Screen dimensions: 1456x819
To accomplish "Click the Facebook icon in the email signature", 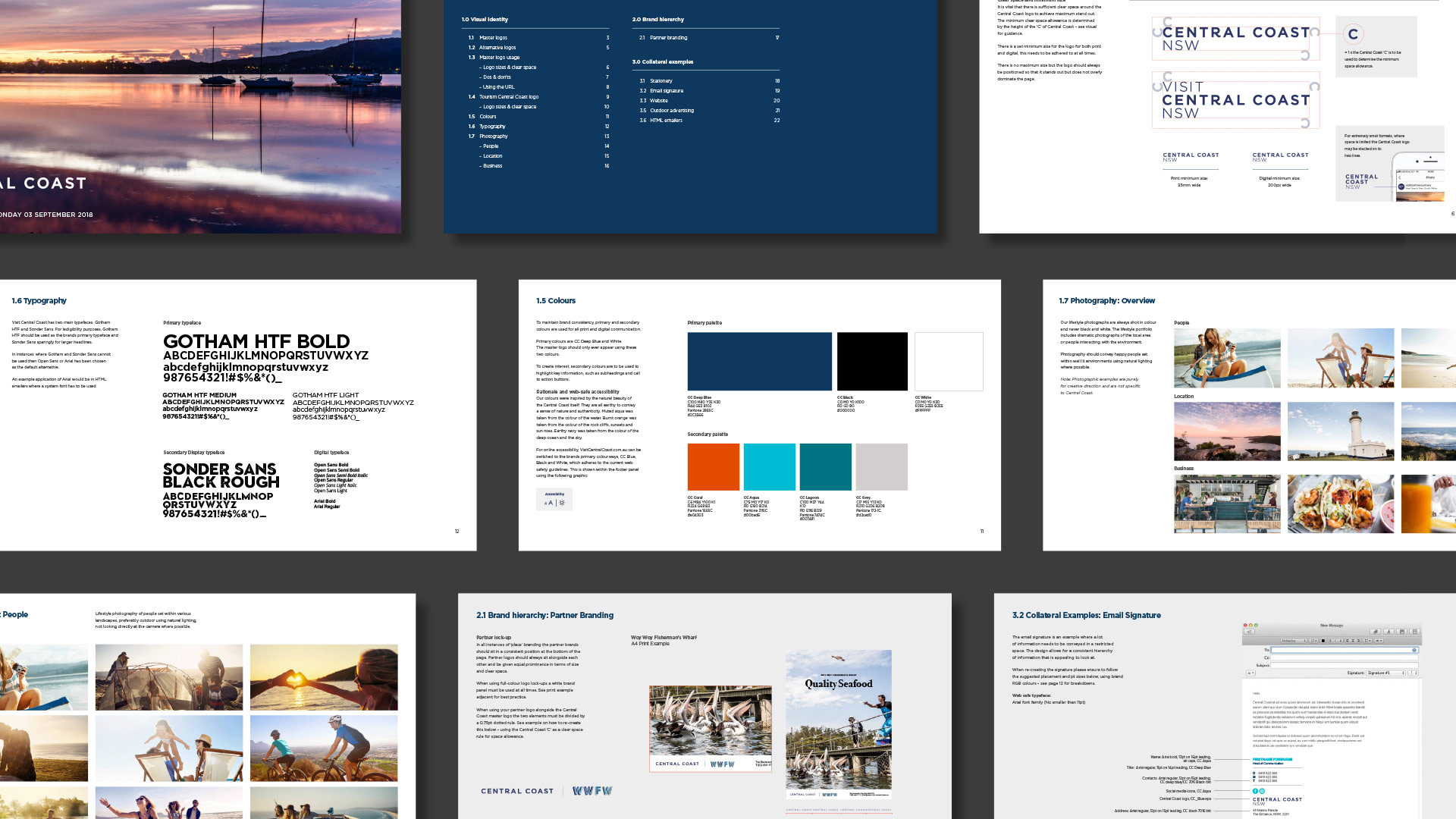I will click(1255, 791).
